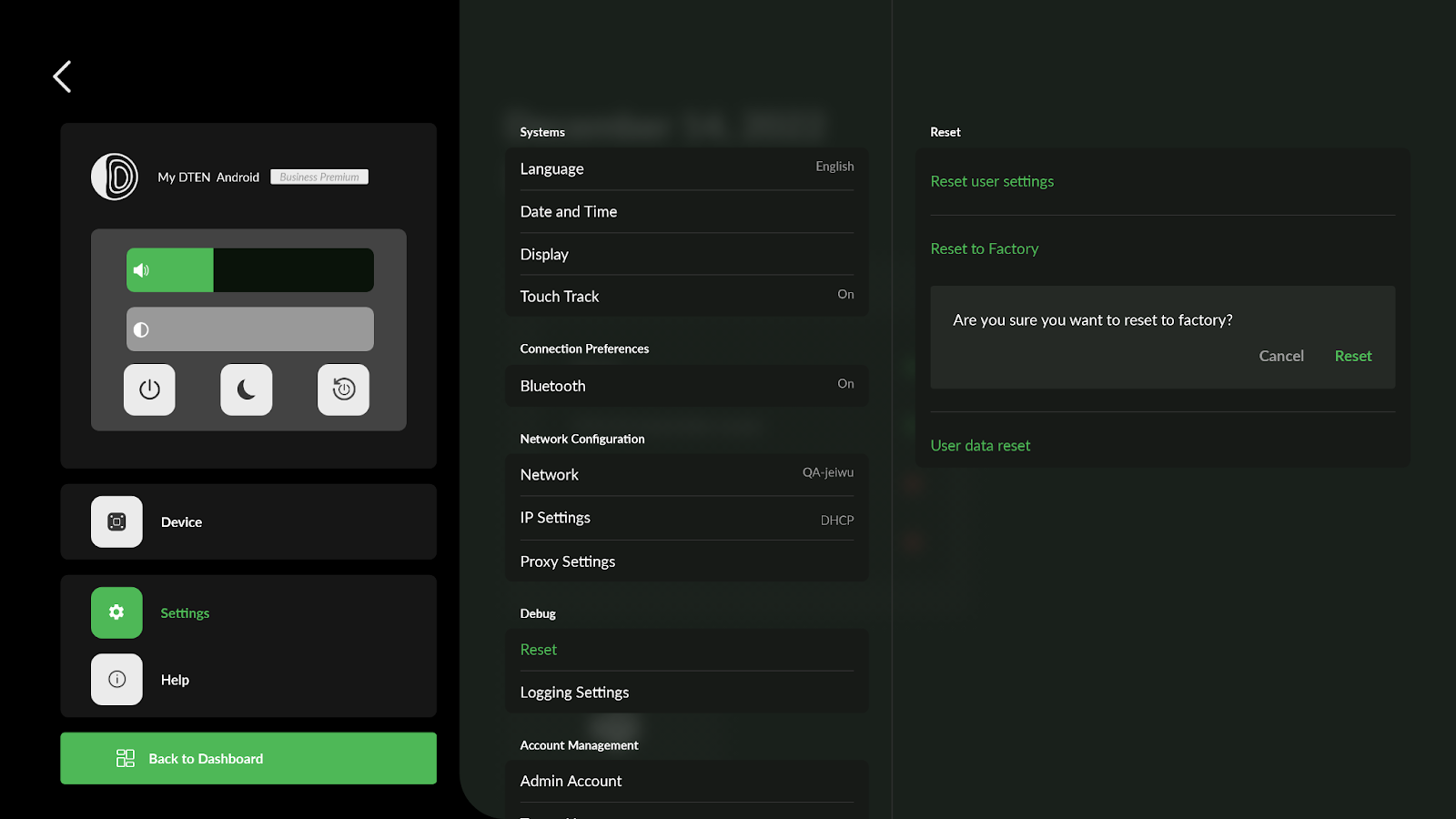This screenshot has width=1456, height=819.
Task: Select the green Settings gear icon
Action: point(116,612)
